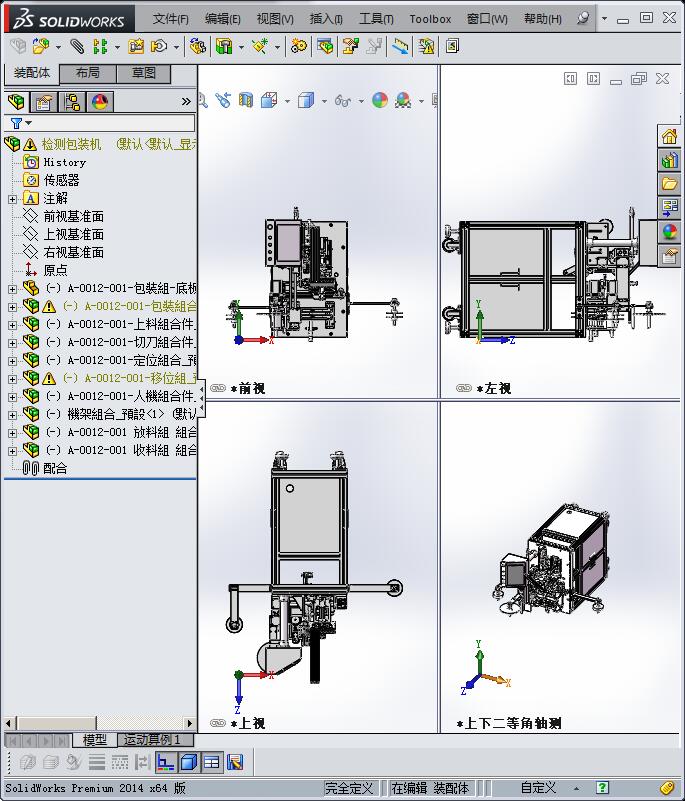Open the Display Style dropdown arrow
Screen dimensions: 685x801
[x=324, y=101]
